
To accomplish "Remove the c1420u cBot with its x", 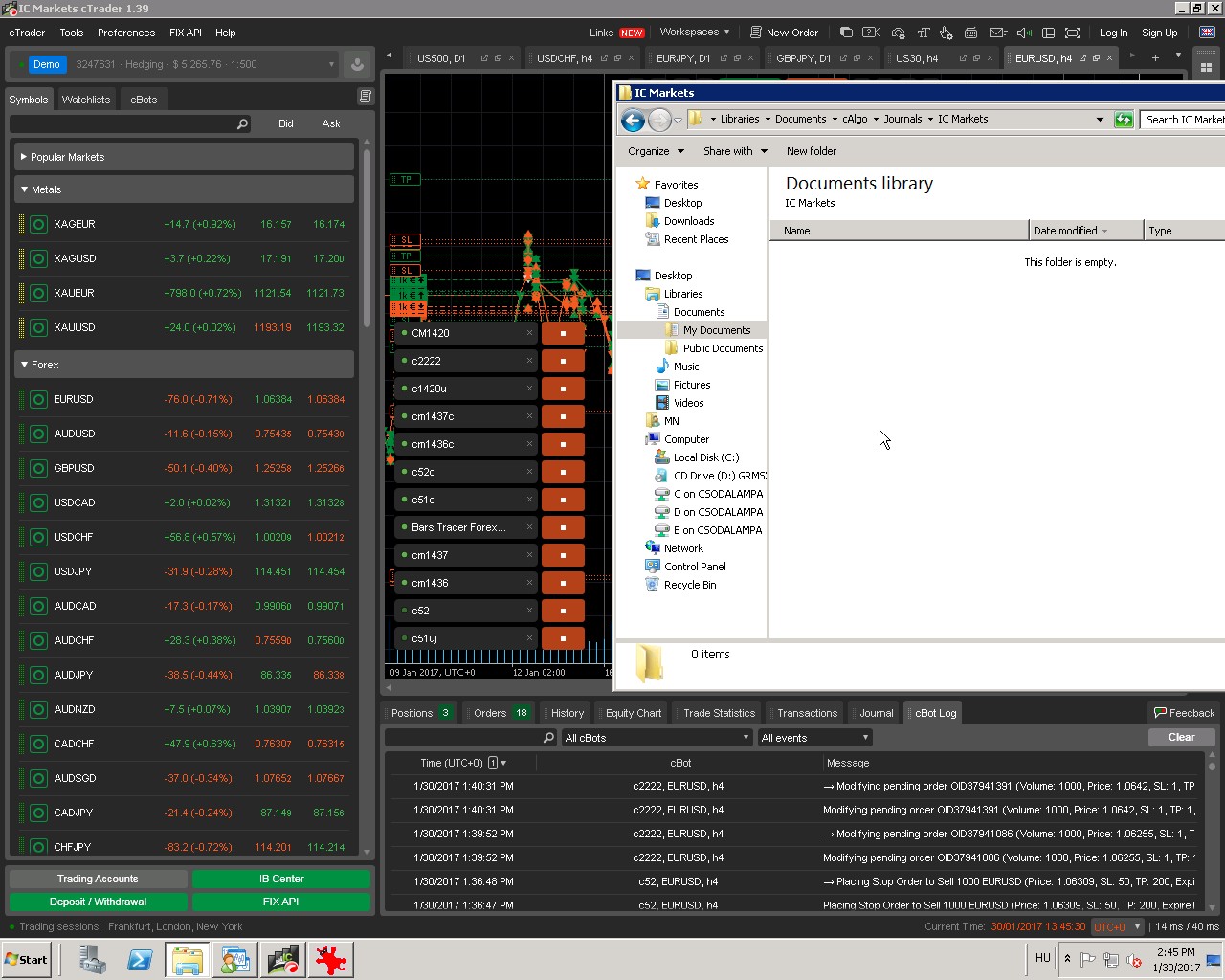I will tap(529, 389).
